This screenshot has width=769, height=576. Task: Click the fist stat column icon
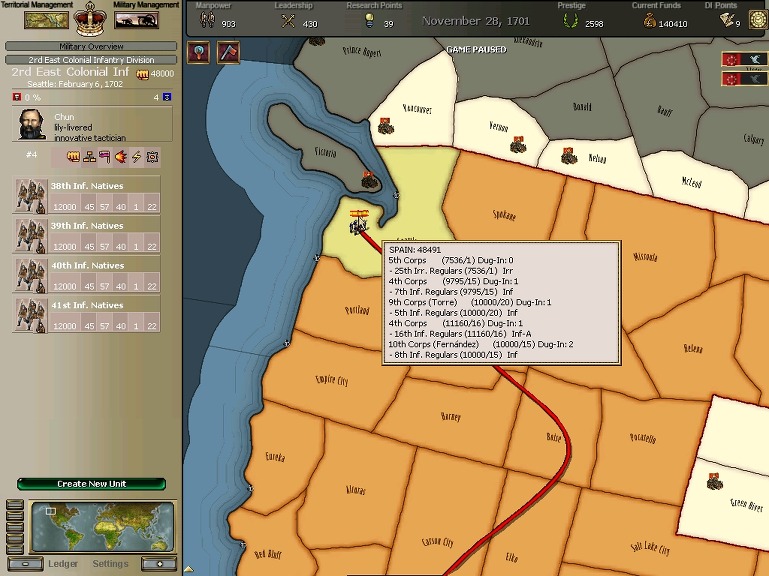(74, 157)
